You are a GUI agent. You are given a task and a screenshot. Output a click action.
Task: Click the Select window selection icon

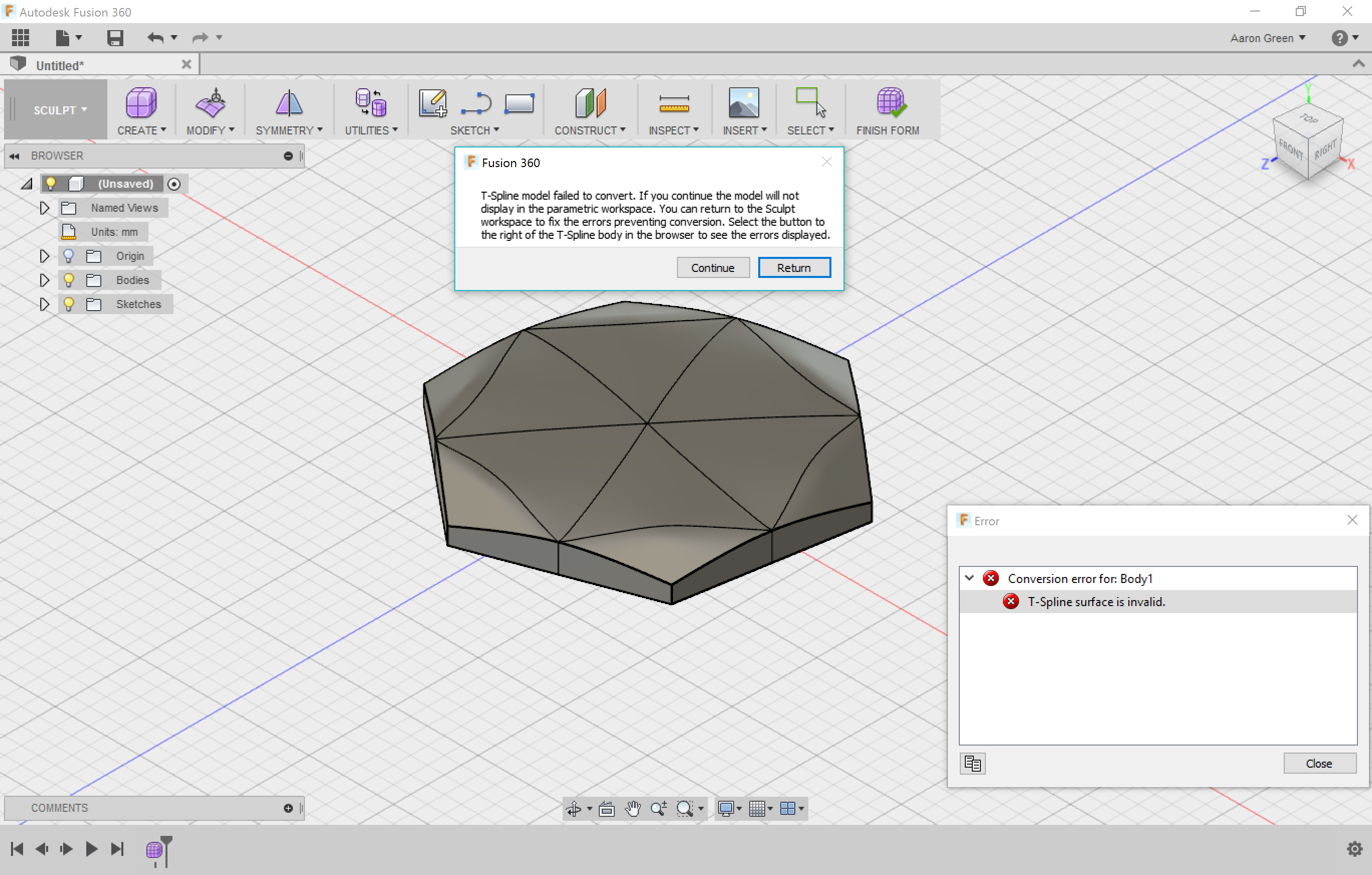coord(810,103)
